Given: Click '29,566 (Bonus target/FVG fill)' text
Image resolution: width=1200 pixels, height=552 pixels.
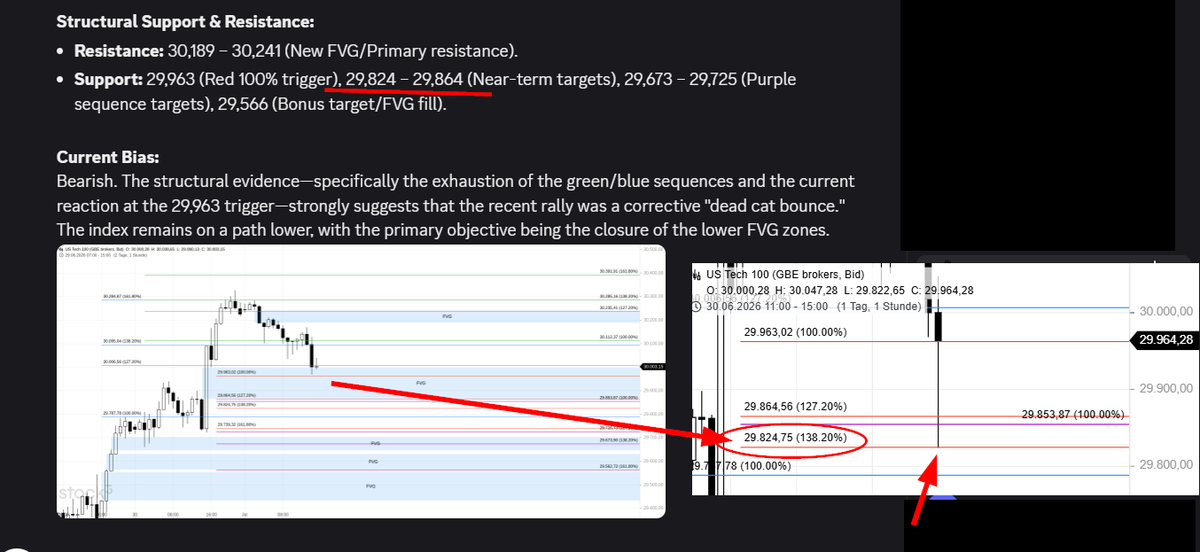Looking at the screenshot, I should pyautogui.click(x=331, y=106).
